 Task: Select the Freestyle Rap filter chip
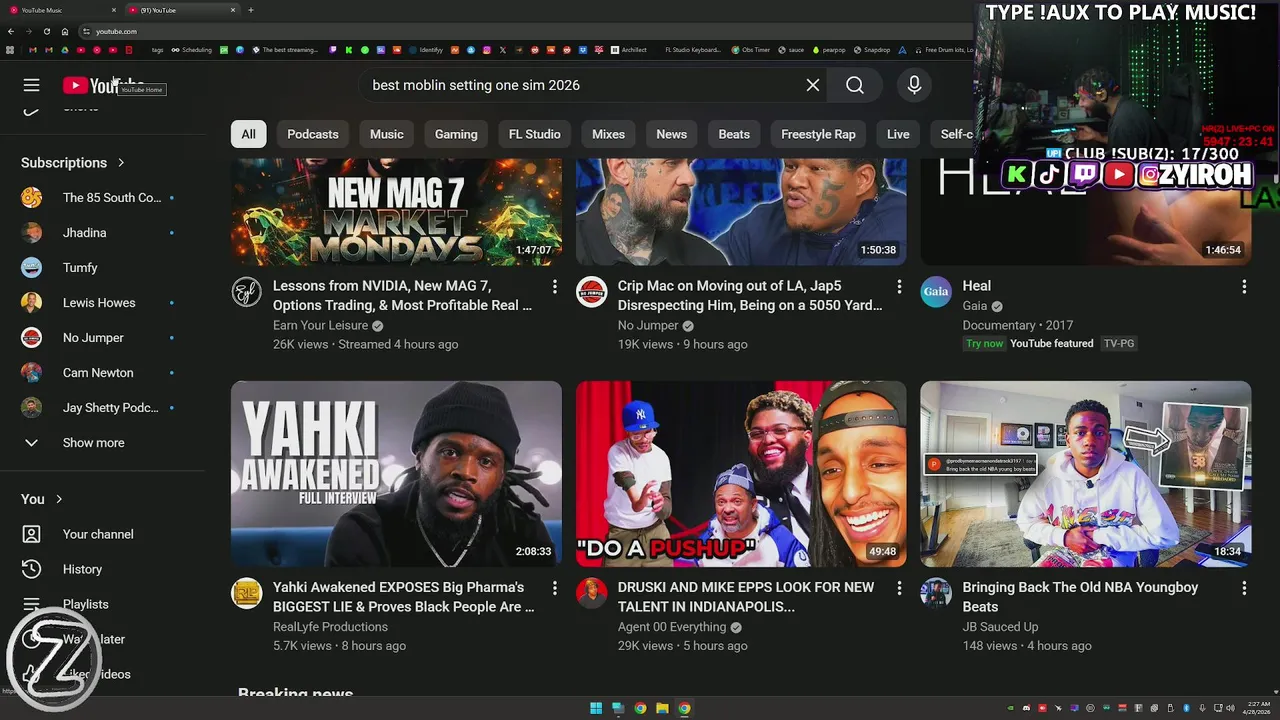pos(818,134)
